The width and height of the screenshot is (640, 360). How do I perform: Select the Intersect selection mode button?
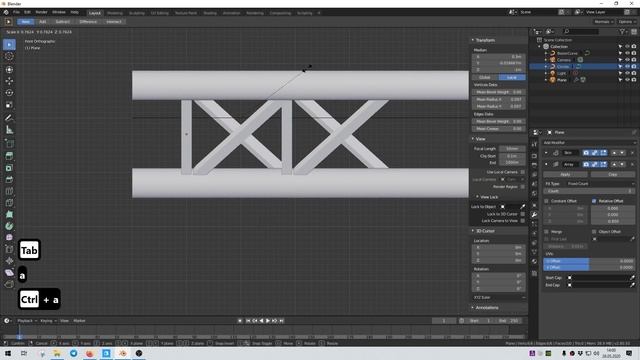tap(114, 22)
